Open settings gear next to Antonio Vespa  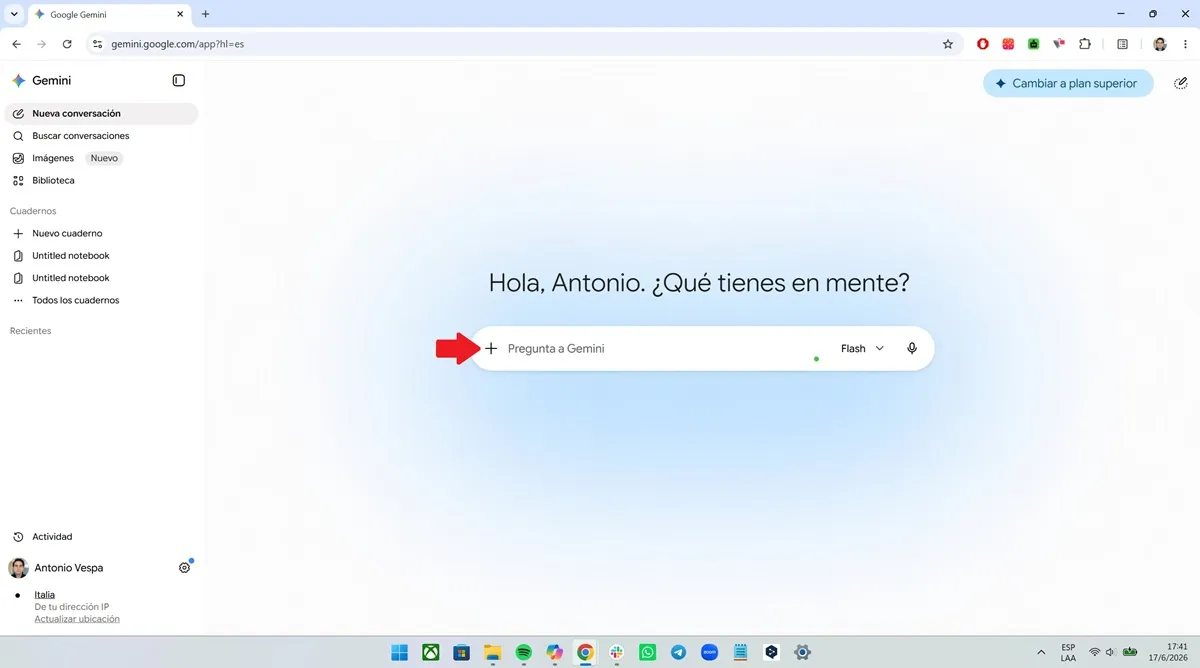tap(184, 568)
